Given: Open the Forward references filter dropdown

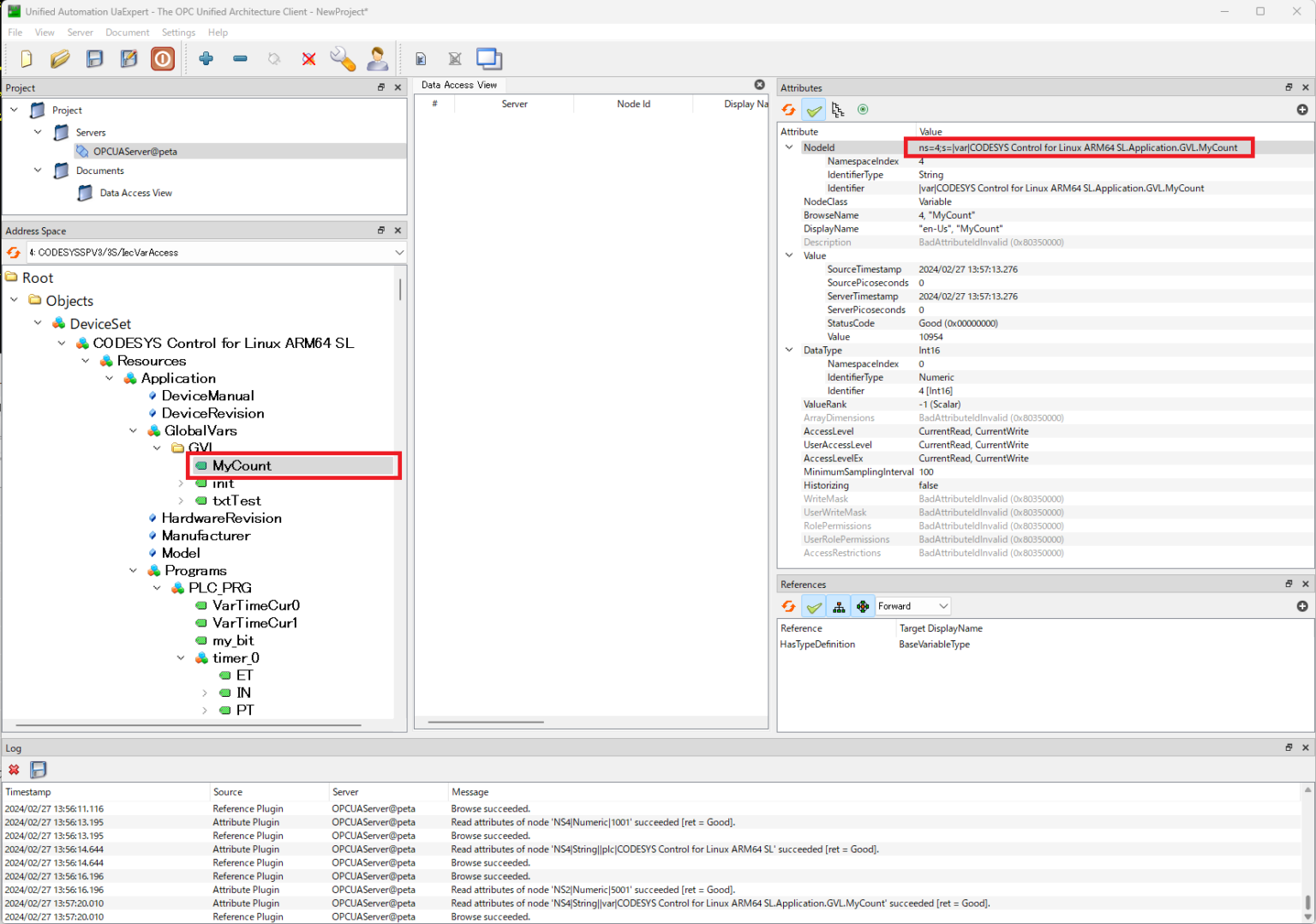Looking at the screenshot, I should click(x=912, y=605).
